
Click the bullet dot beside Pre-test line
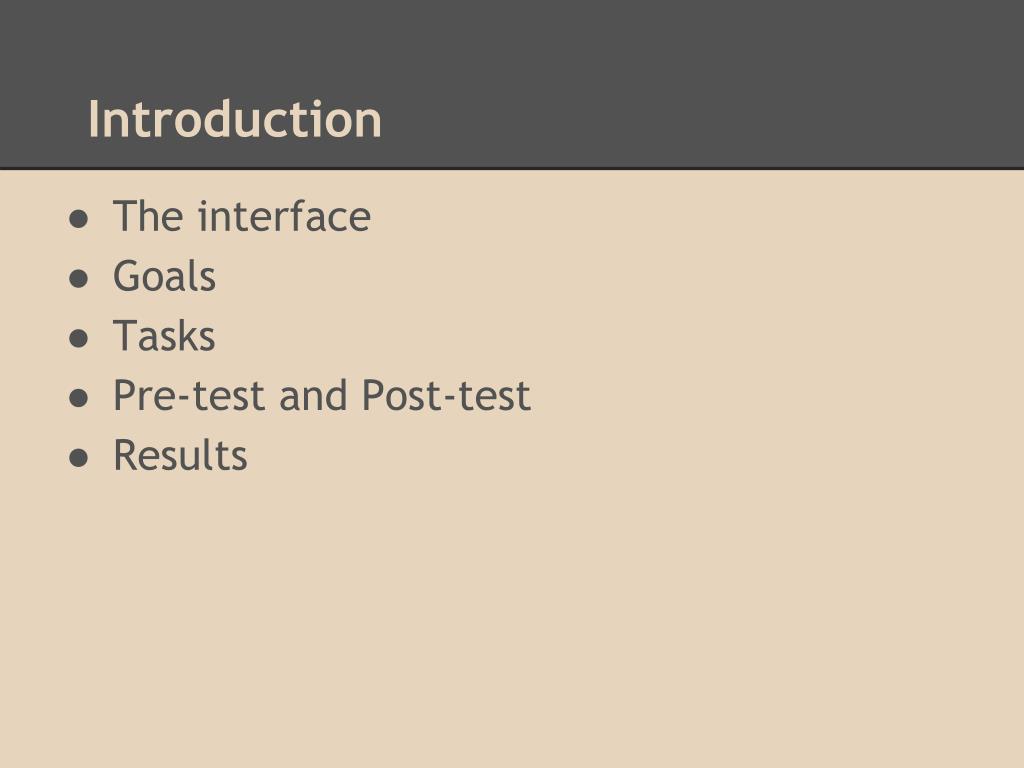tap(78, 398)
